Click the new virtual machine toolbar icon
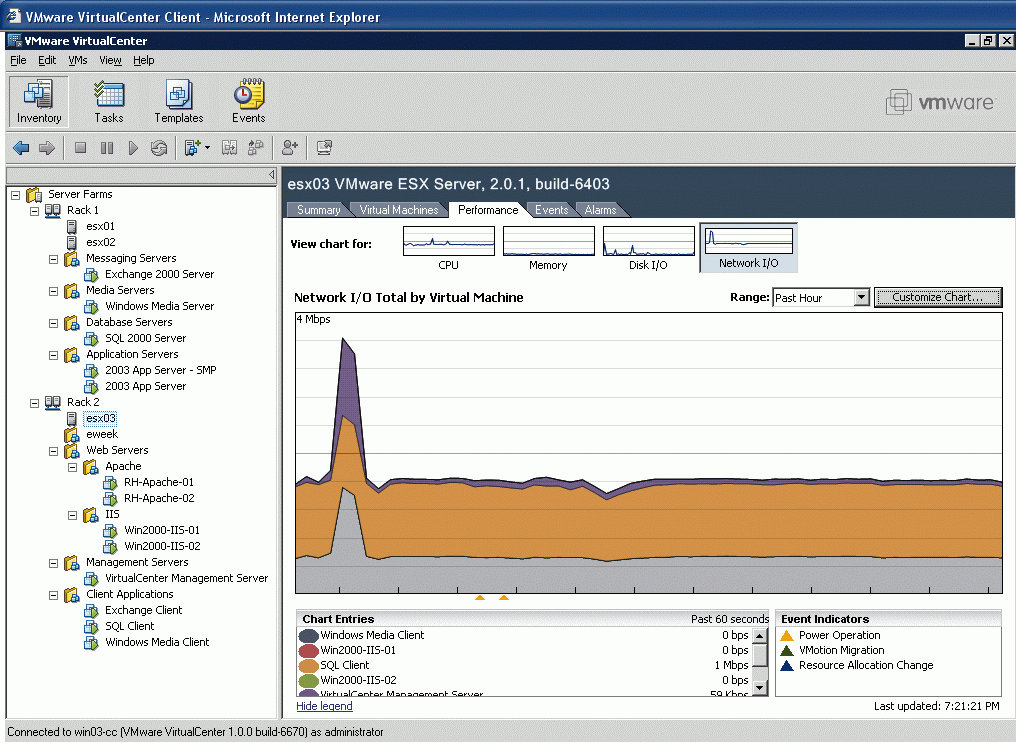1016x743 pixels. pos(192,148)
